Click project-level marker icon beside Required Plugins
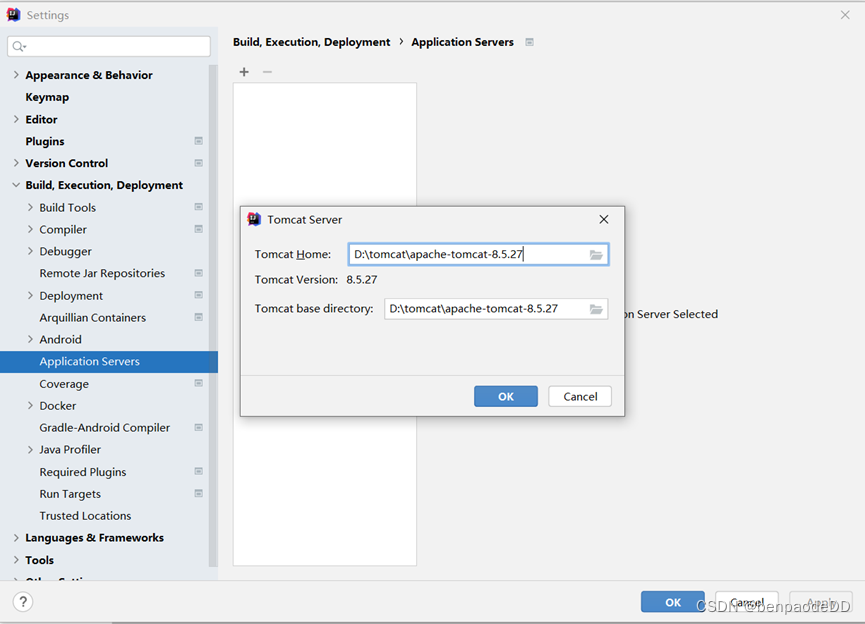Viewport: 865px width, 624px height. pyautogui.click(x=199, y=471)
